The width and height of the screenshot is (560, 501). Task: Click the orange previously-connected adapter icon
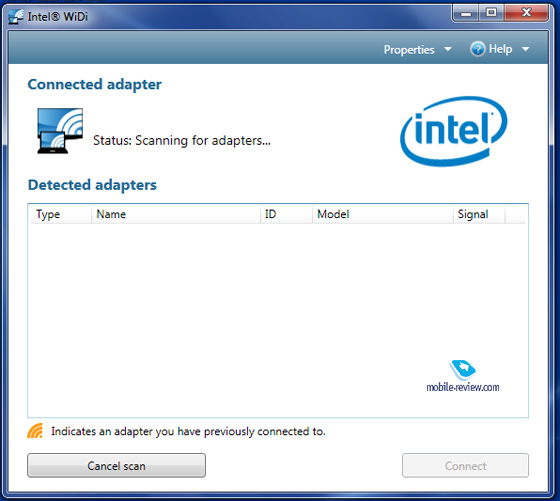[x=35, y=431]
